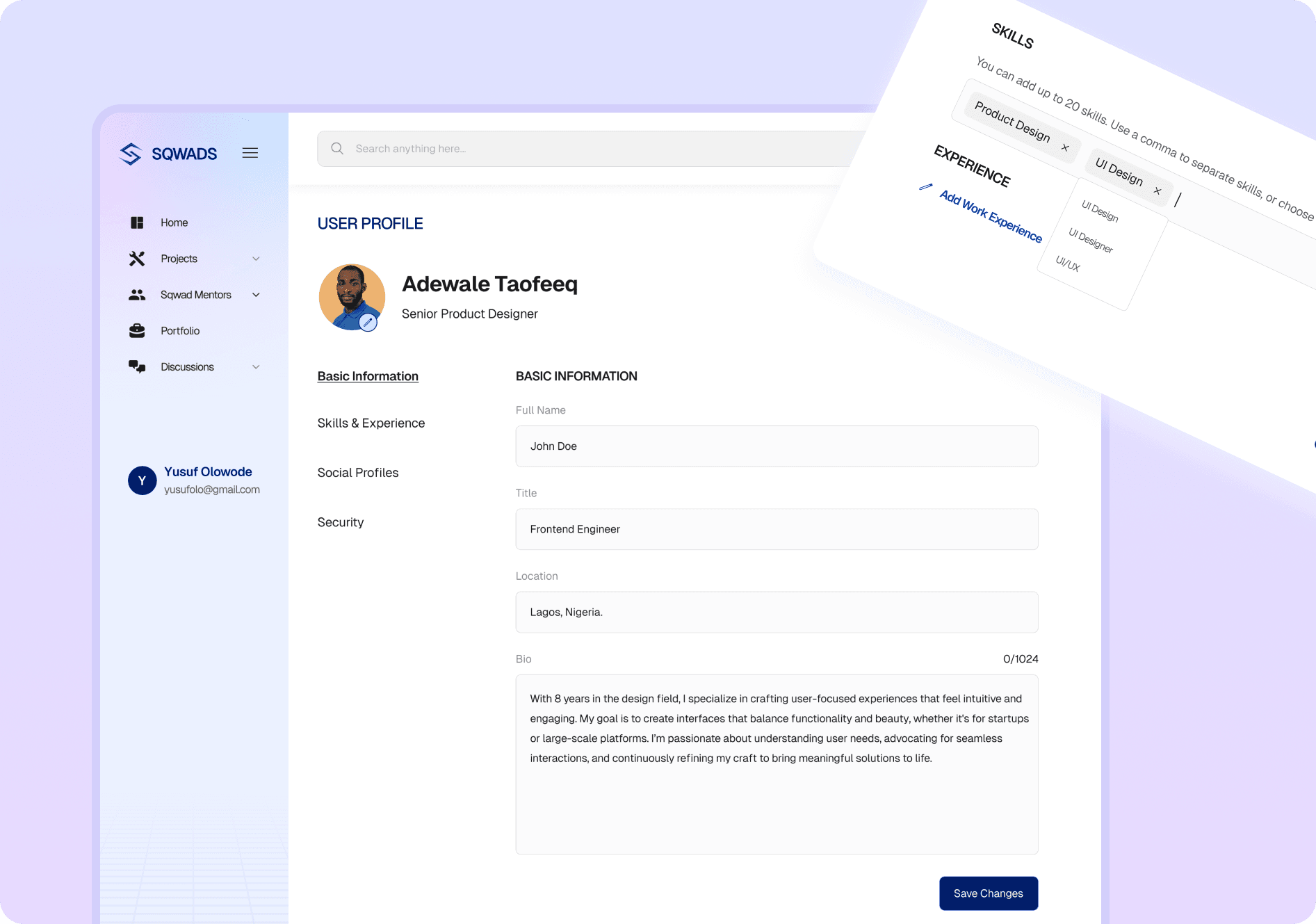The width and height of the screenshot is (1316, 924).
Task: Remove the Product Design skill chip
Action: 1066,147
